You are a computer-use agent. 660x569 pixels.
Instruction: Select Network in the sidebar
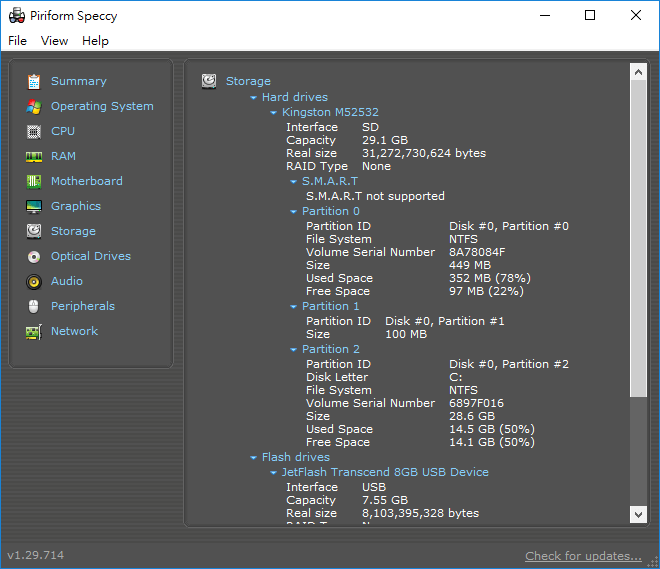pos(74,331)
